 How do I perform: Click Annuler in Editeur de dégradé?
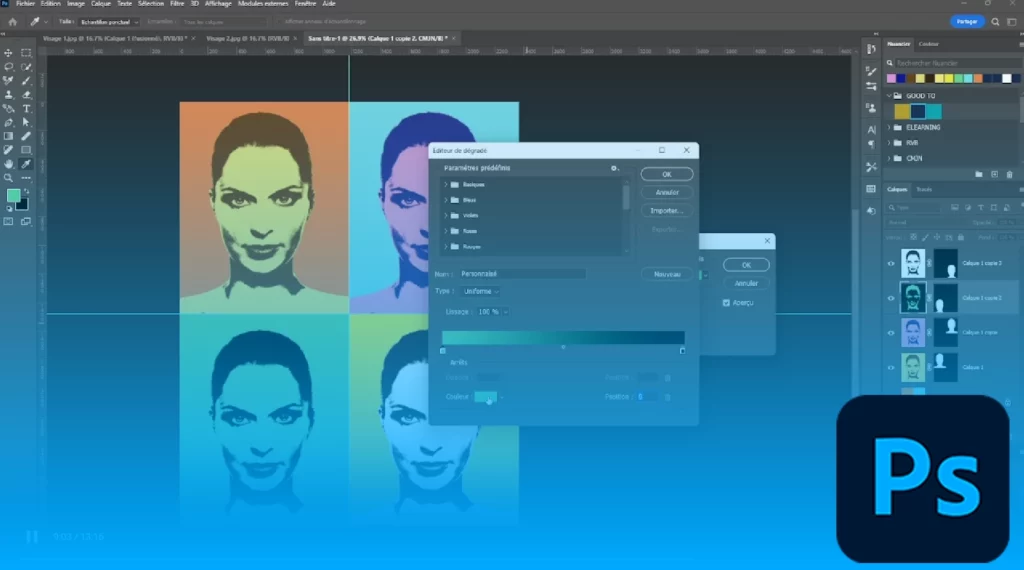667,193
